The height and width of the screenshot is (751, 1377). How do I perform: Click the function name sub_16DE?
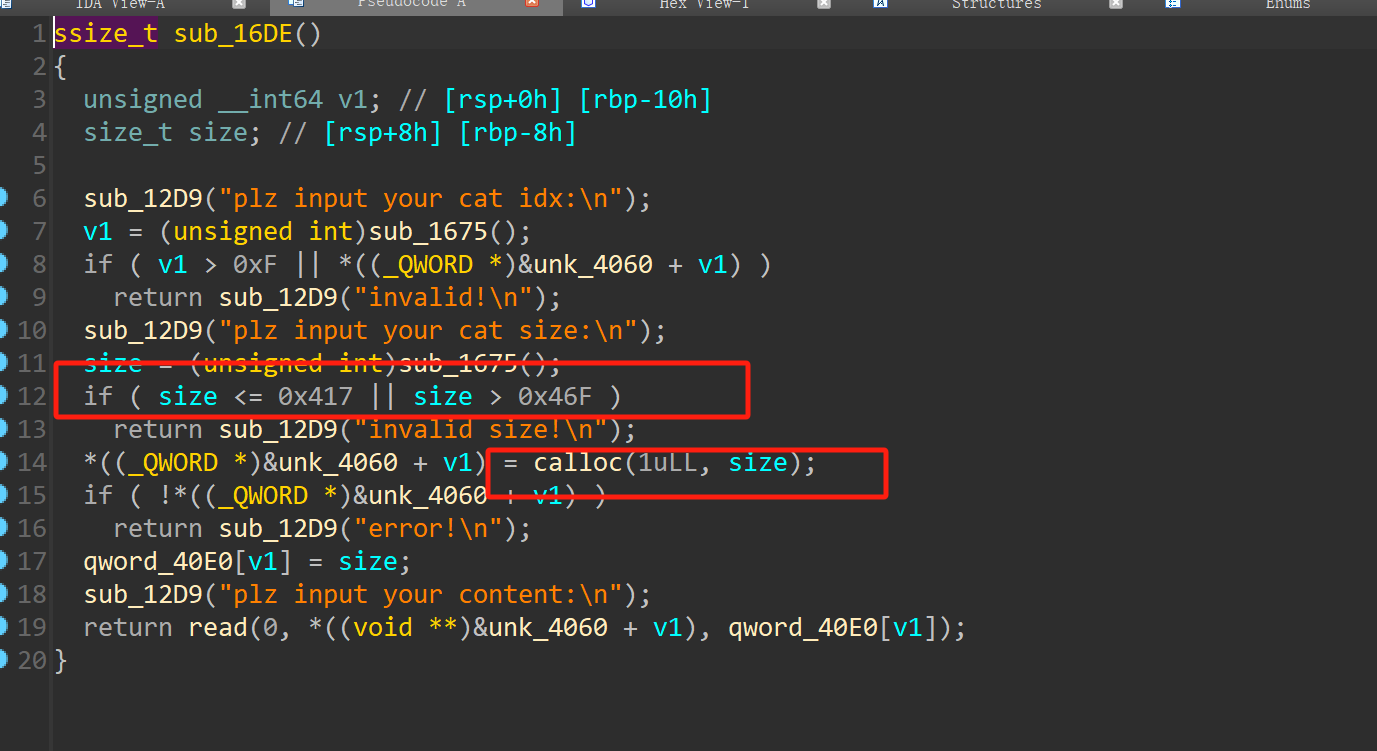pyautogui.click(x=233, y=34)
